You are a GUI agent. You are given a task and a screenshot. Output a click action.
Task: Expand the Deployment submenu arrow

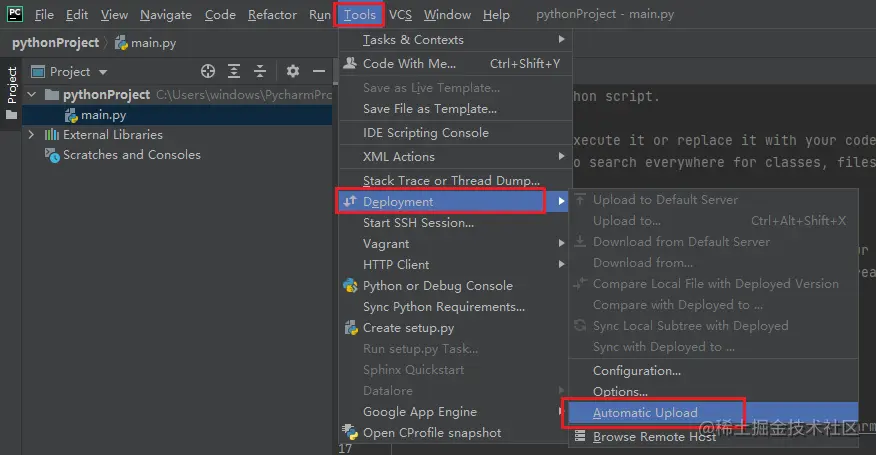click(561, 201)
